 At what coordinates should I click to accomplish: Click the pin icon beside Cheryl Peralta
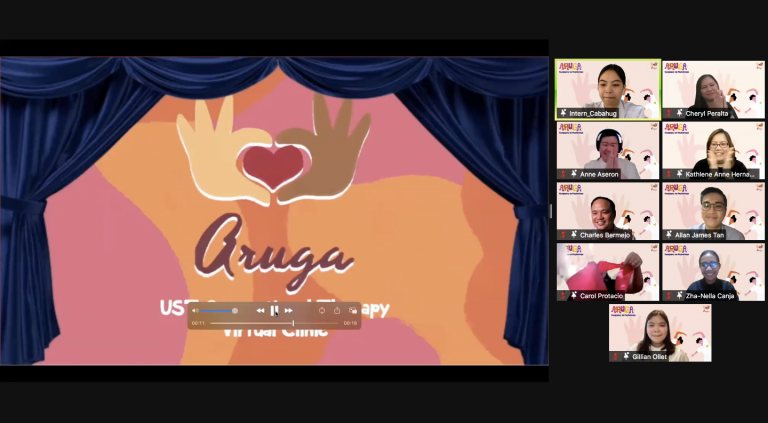(x=679, y=113)
